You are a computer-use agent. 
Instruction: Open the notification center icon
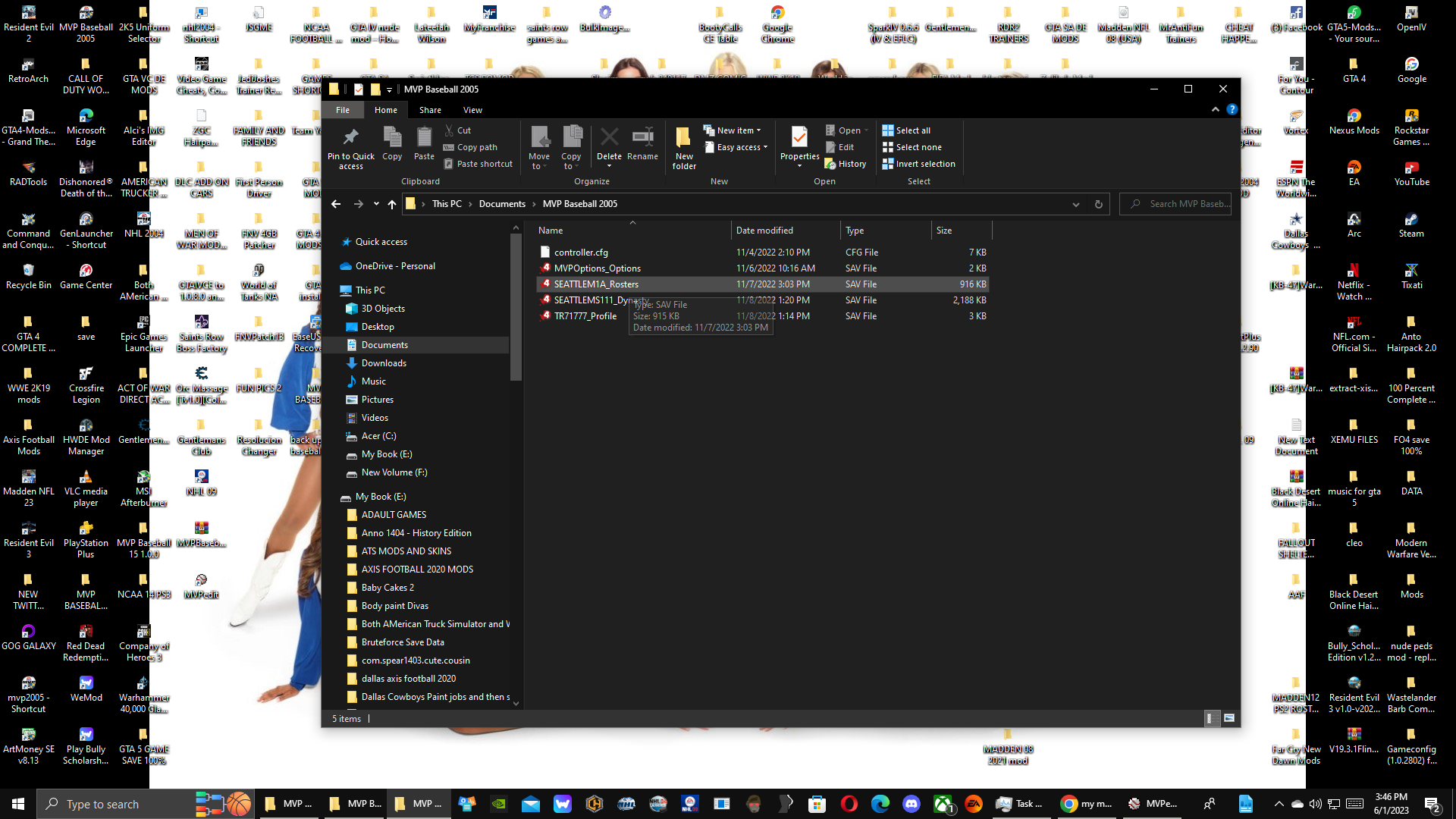point(1432,804)
